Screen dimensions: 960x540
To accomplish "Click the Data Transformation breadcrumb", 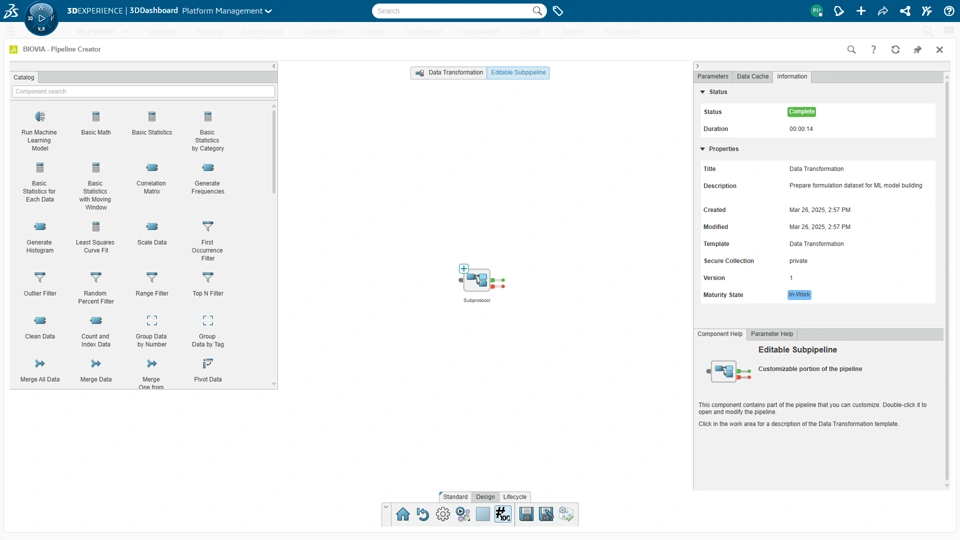I will click(x=449, y=73).
